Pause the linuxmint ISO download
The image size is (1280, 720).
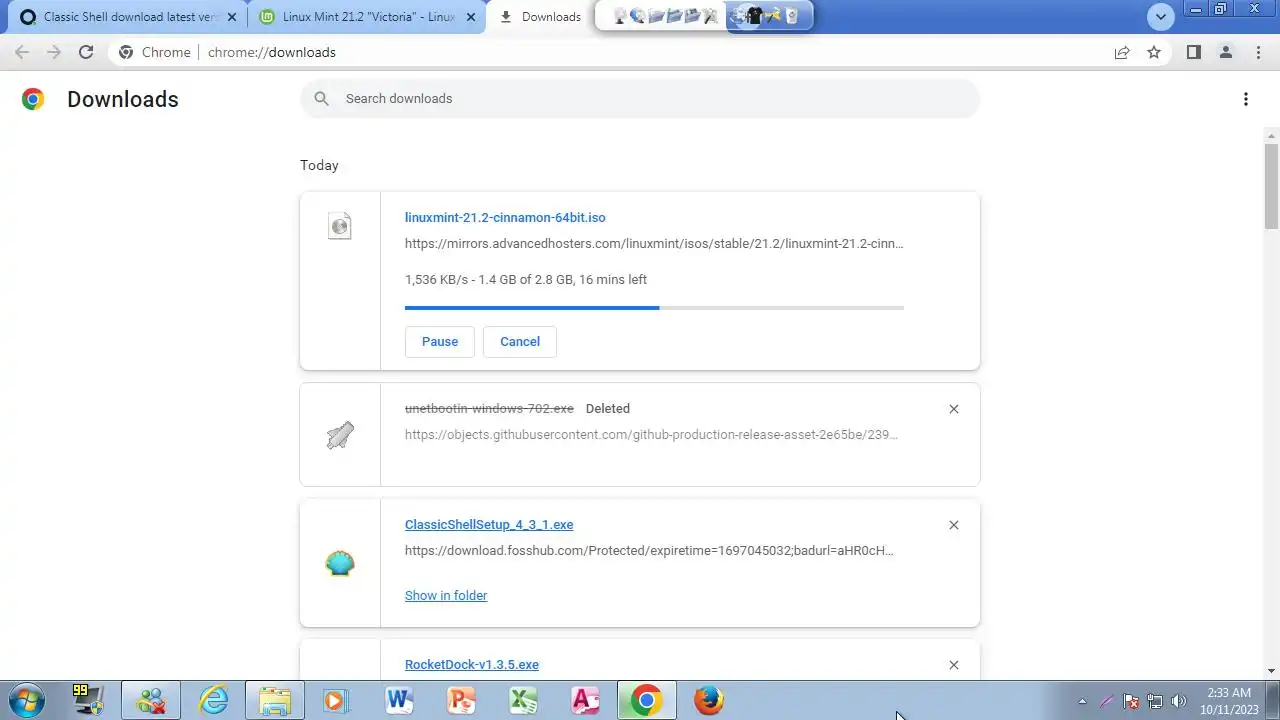point(440,341)
